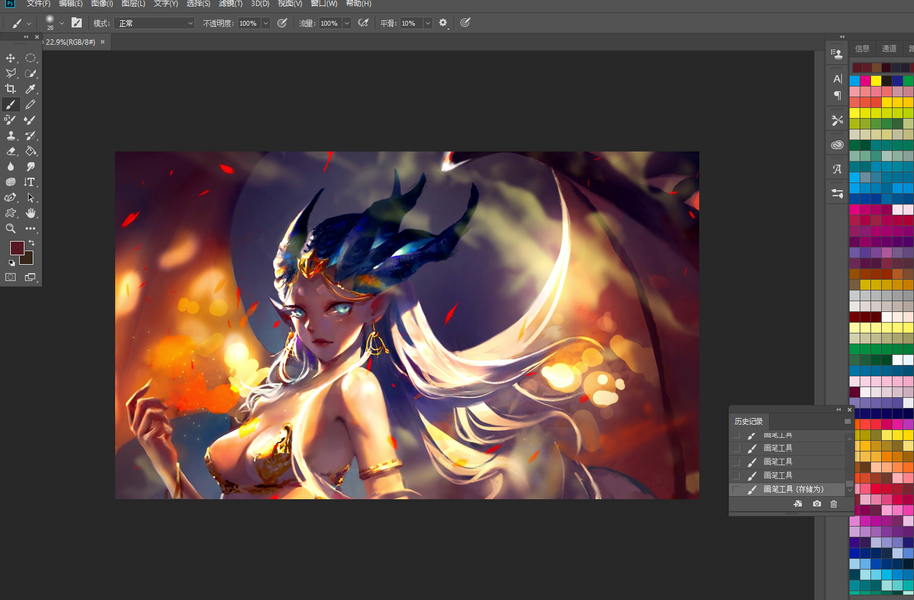The width and height of the screenshot is (914, 600).
Task: Select the Mixer Brush tool
Action: tap(30, 120)
